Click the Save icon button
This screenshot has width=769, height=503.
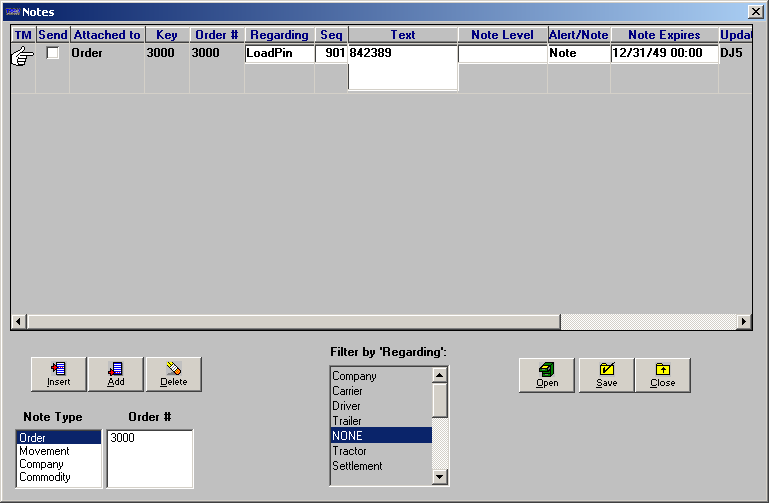point(607,376)
